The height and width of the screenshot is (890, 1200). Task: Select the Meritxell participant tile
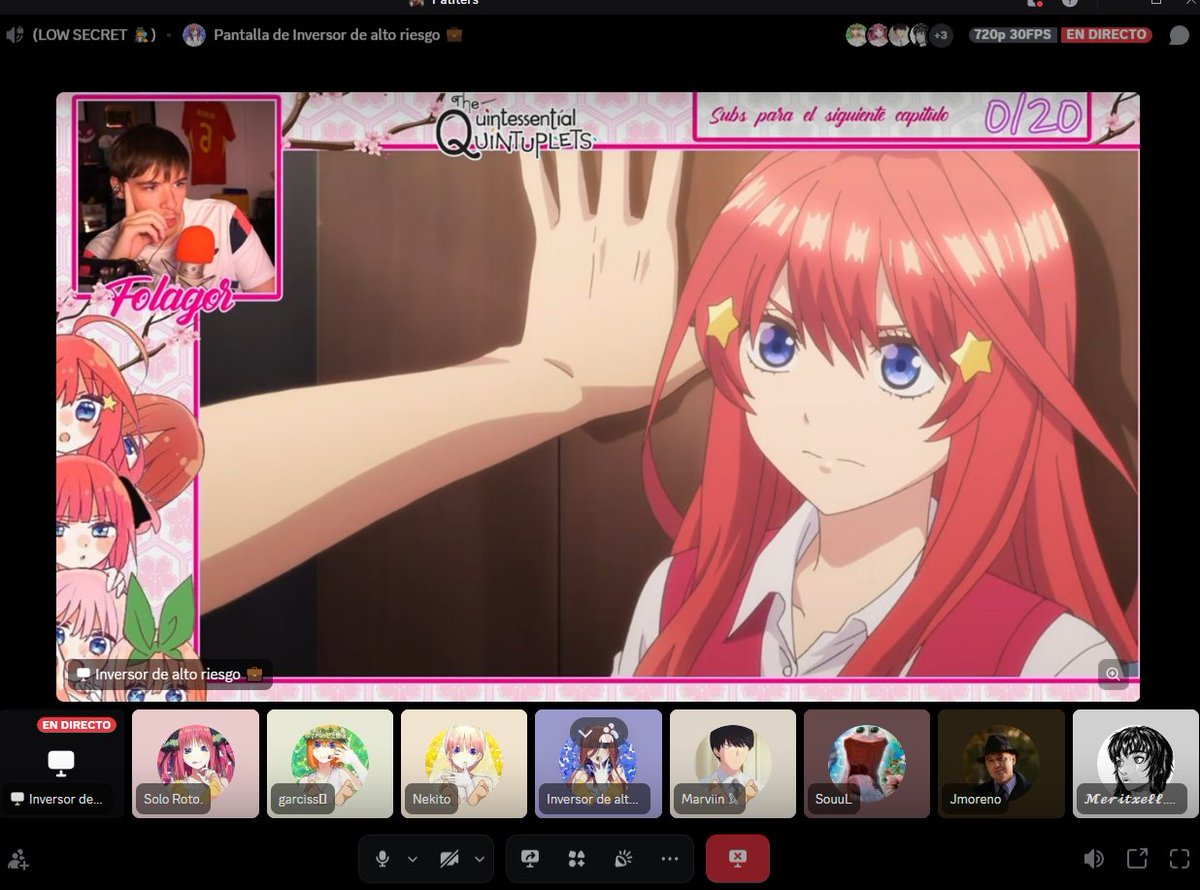[1136, 764]
